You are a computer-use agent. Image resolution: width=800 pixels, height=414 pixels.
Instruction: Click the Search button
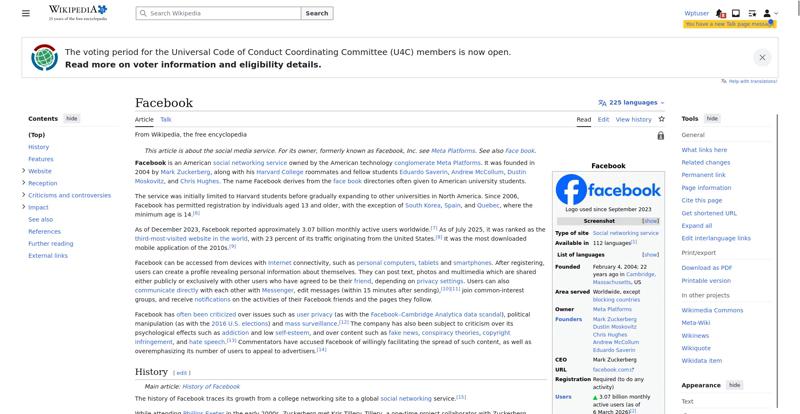[x=317, y=13]
